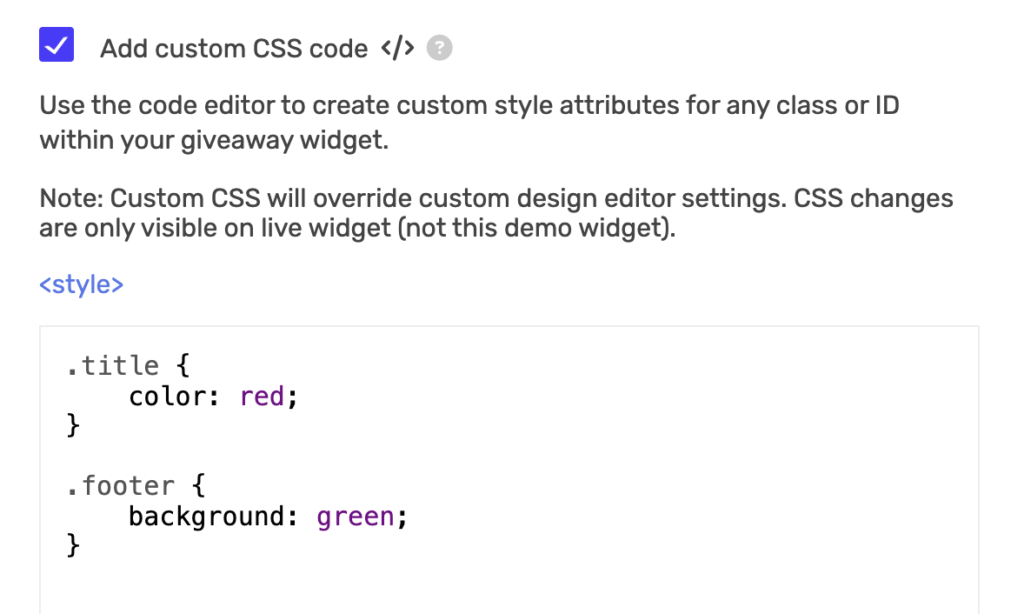Open the gray question mark help icon
1024x614 pixels.
(x=439, y=47)
